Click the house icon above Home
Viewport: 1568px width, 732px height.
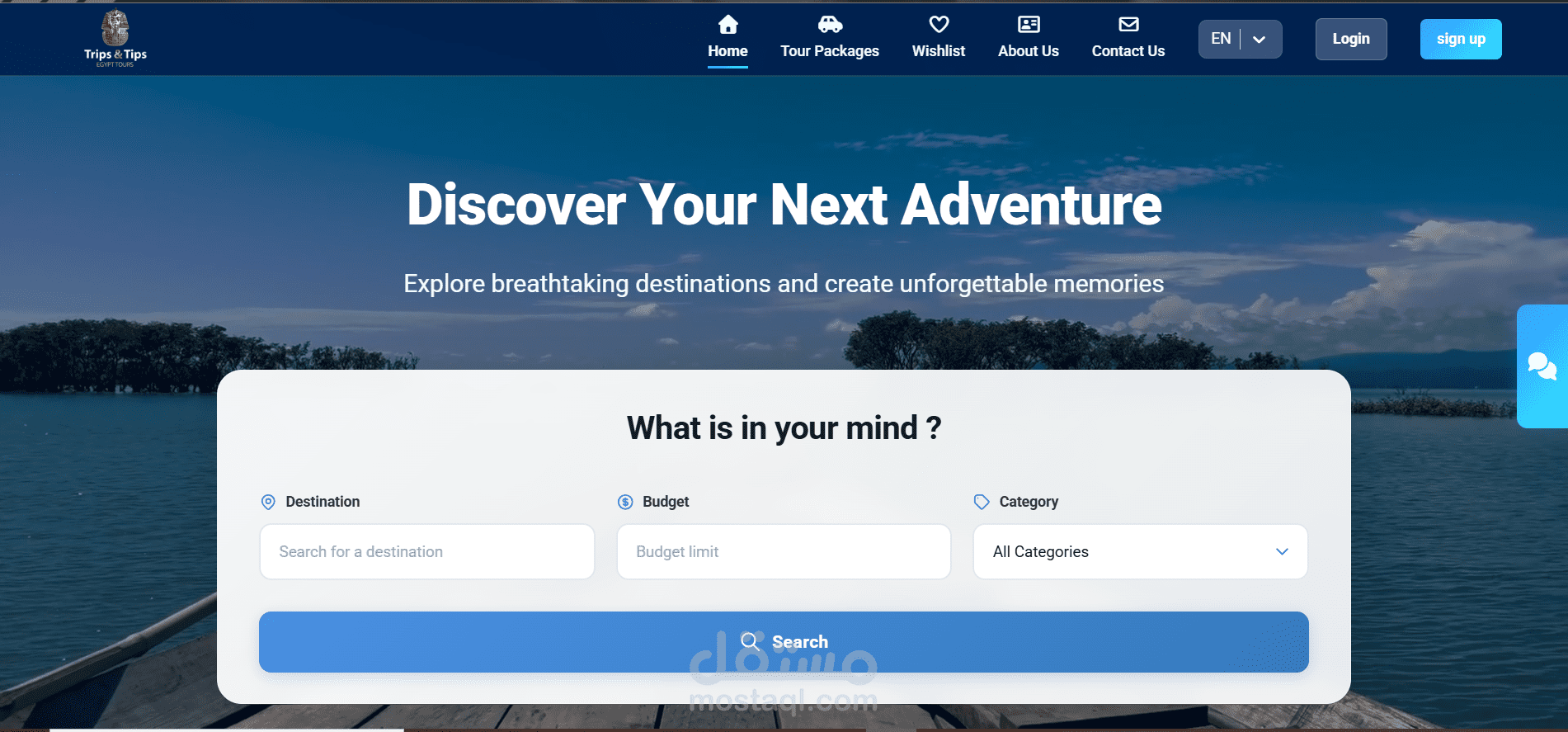click(x=727, y=24)
